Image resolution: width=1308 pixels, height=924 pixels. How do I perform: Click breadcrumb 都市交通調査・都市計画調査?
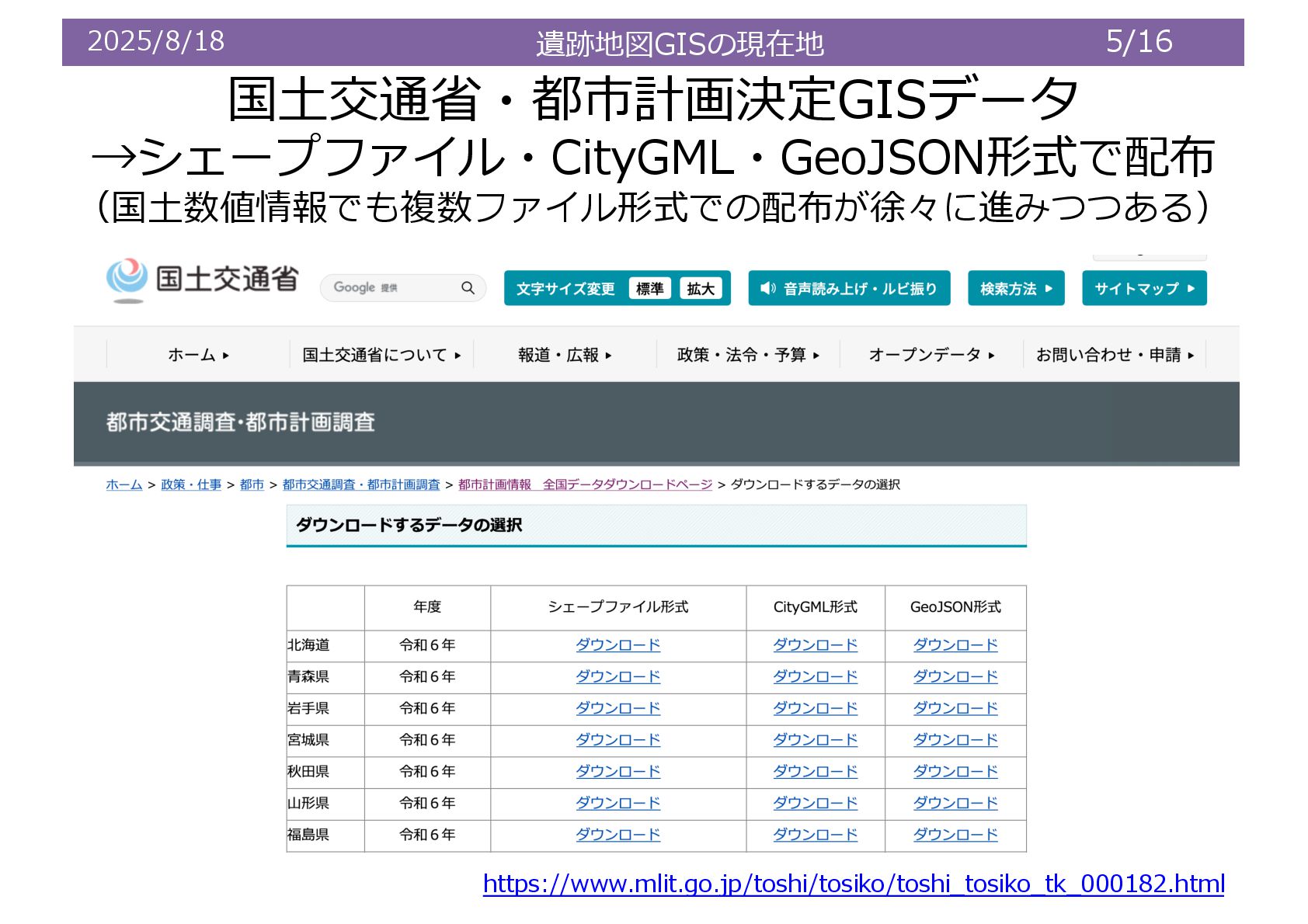361,485
